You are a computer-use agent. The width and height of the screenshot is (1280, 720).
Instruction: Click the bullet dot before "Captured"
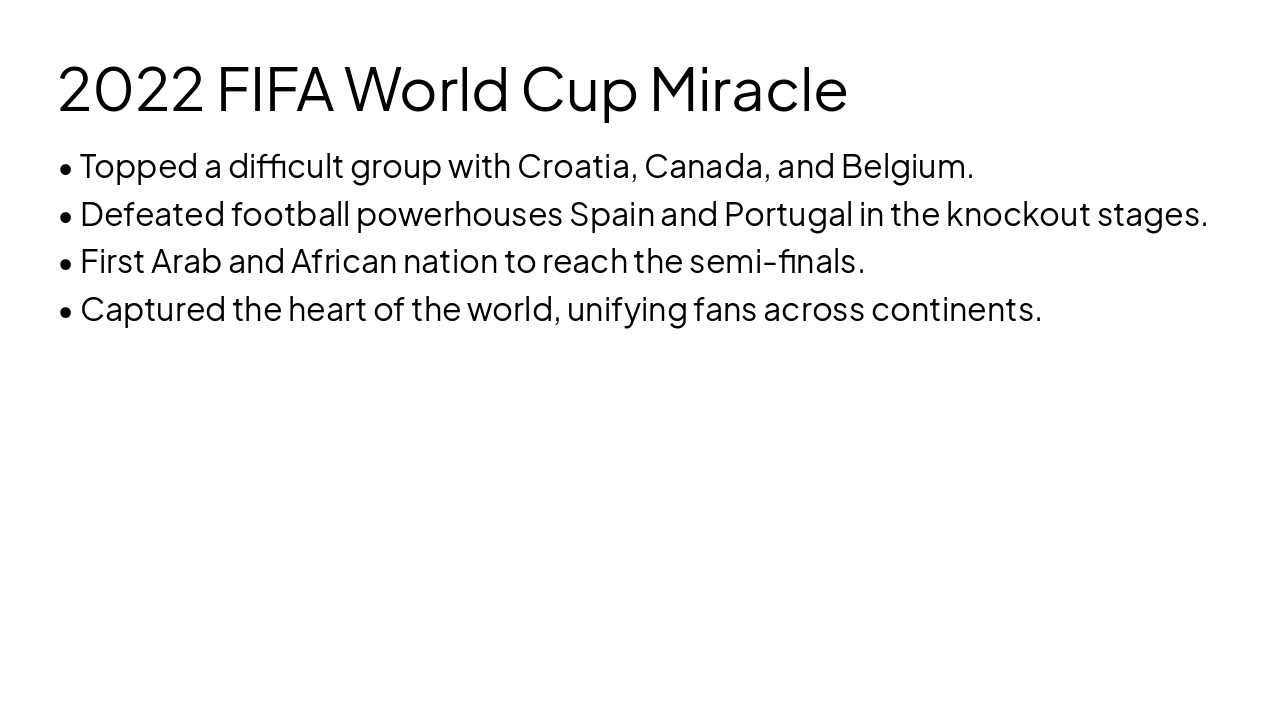(x=66, y=313)
